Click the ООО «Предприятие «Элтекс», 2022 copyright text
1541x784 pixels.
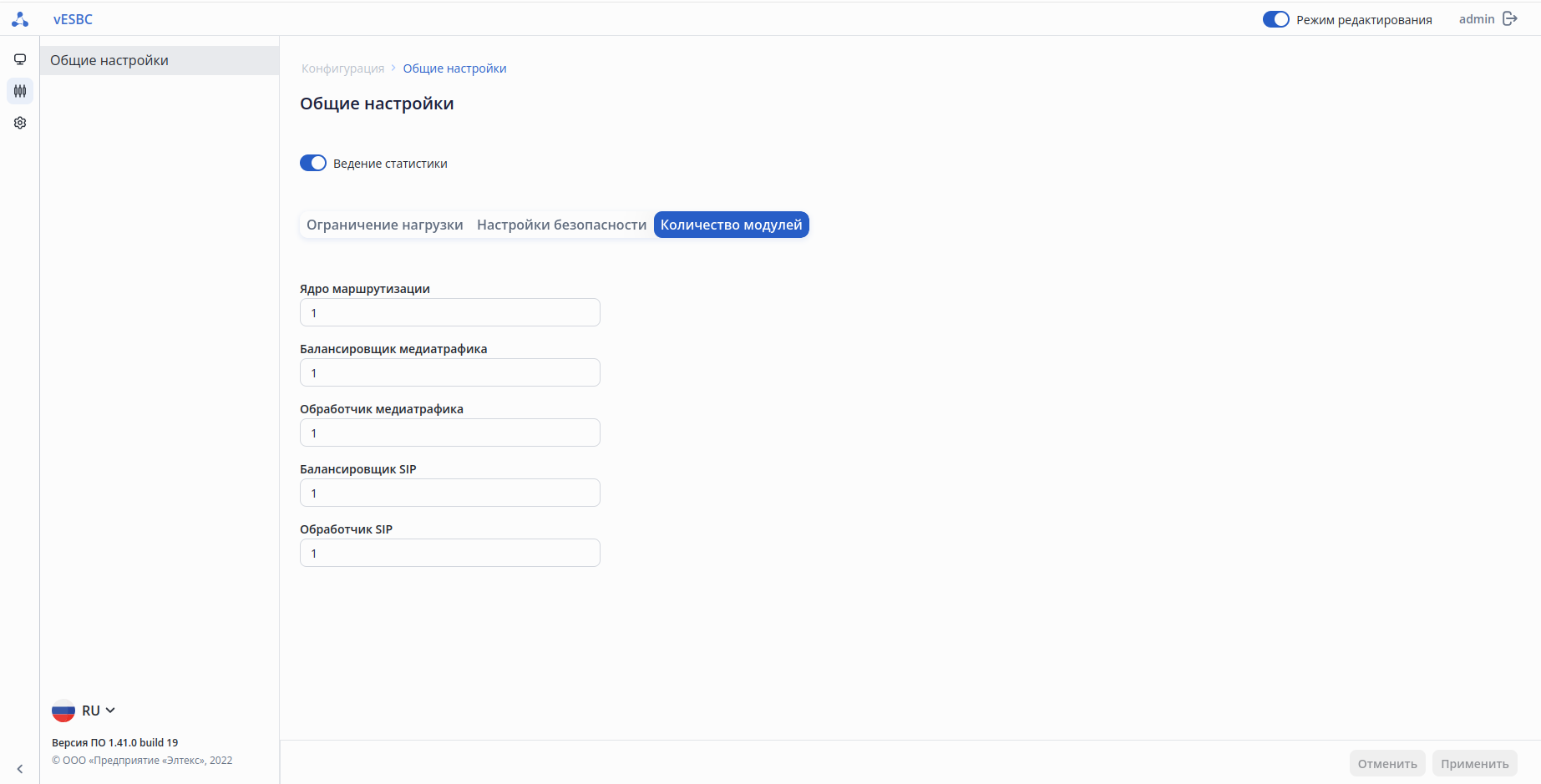click(142, 761)
